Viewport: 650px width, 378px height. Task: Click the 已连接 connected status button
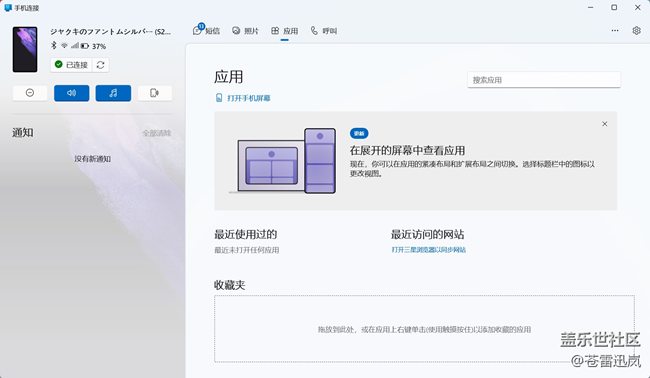tap(71, 65)
